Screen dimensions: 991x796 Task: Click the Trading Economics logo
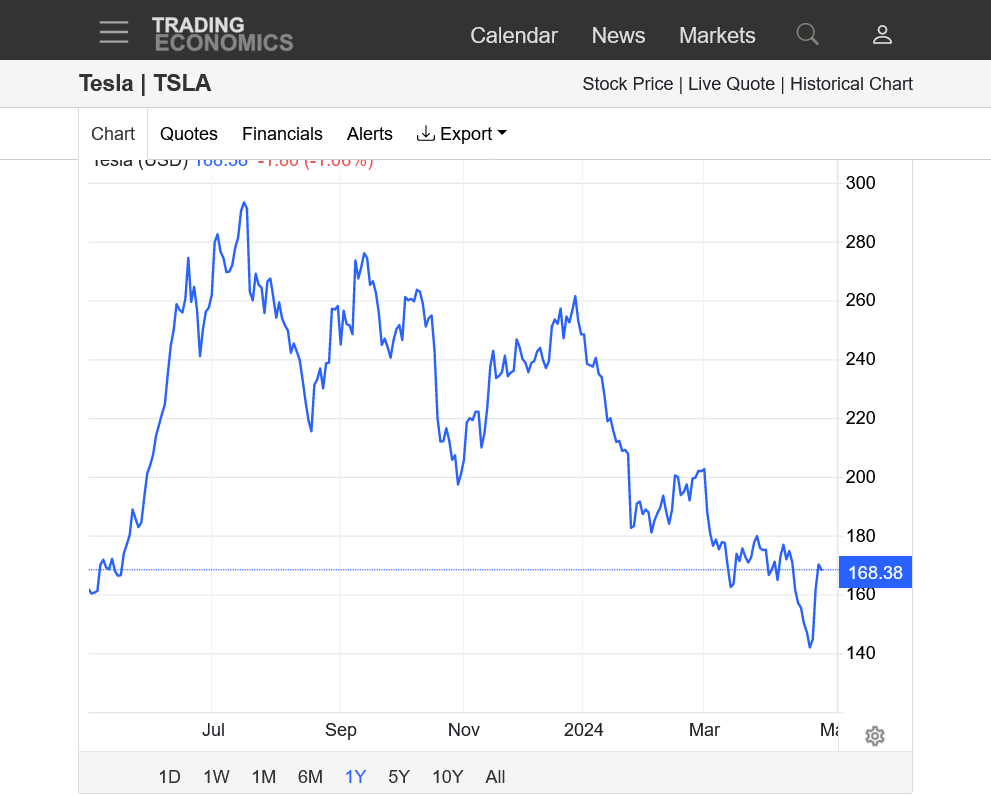click(222, 33)
